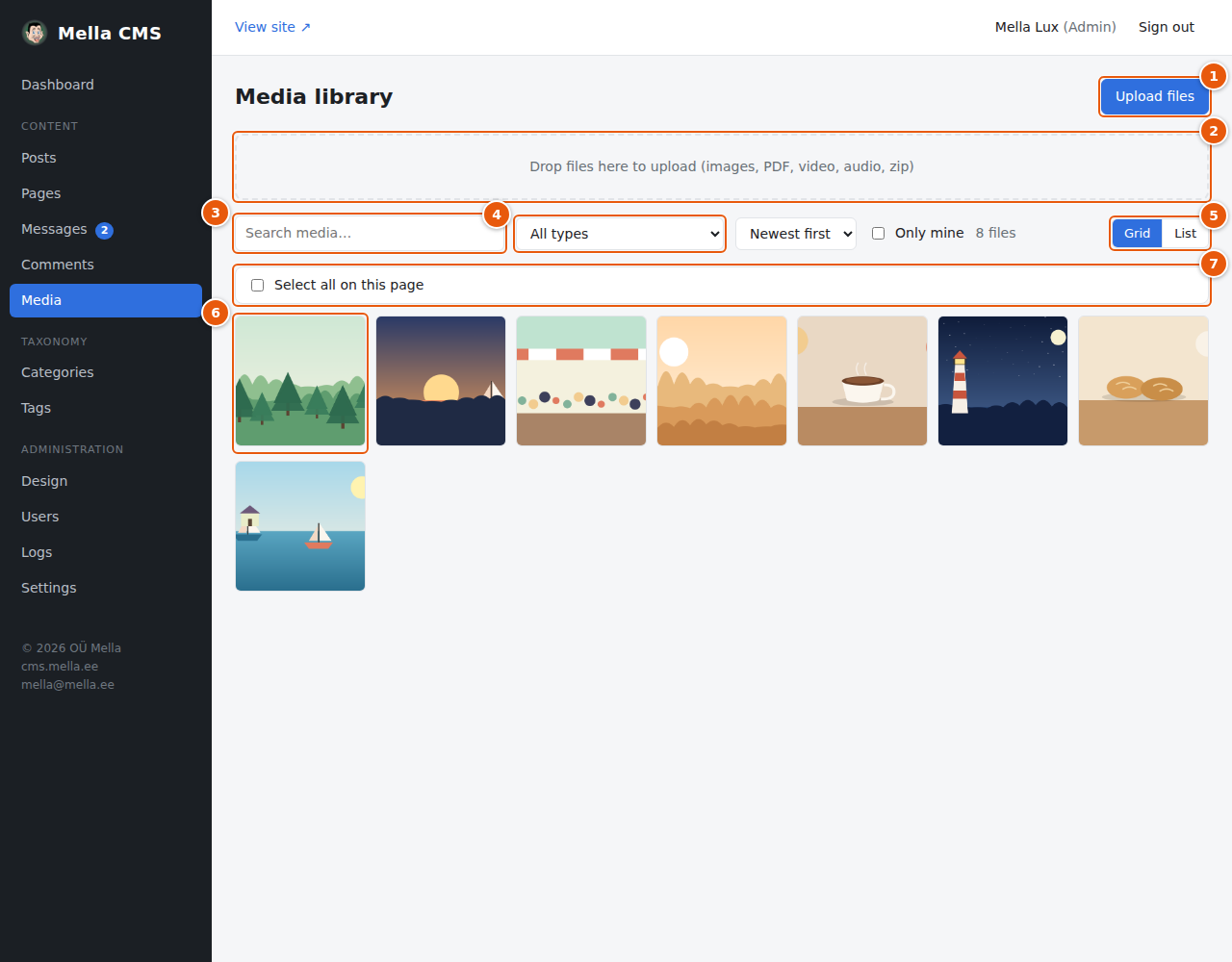Viewport: 1232px width, 962px height.
Task: Open the sunset over sea thumbnail
Action: click(x=441, y=381)
